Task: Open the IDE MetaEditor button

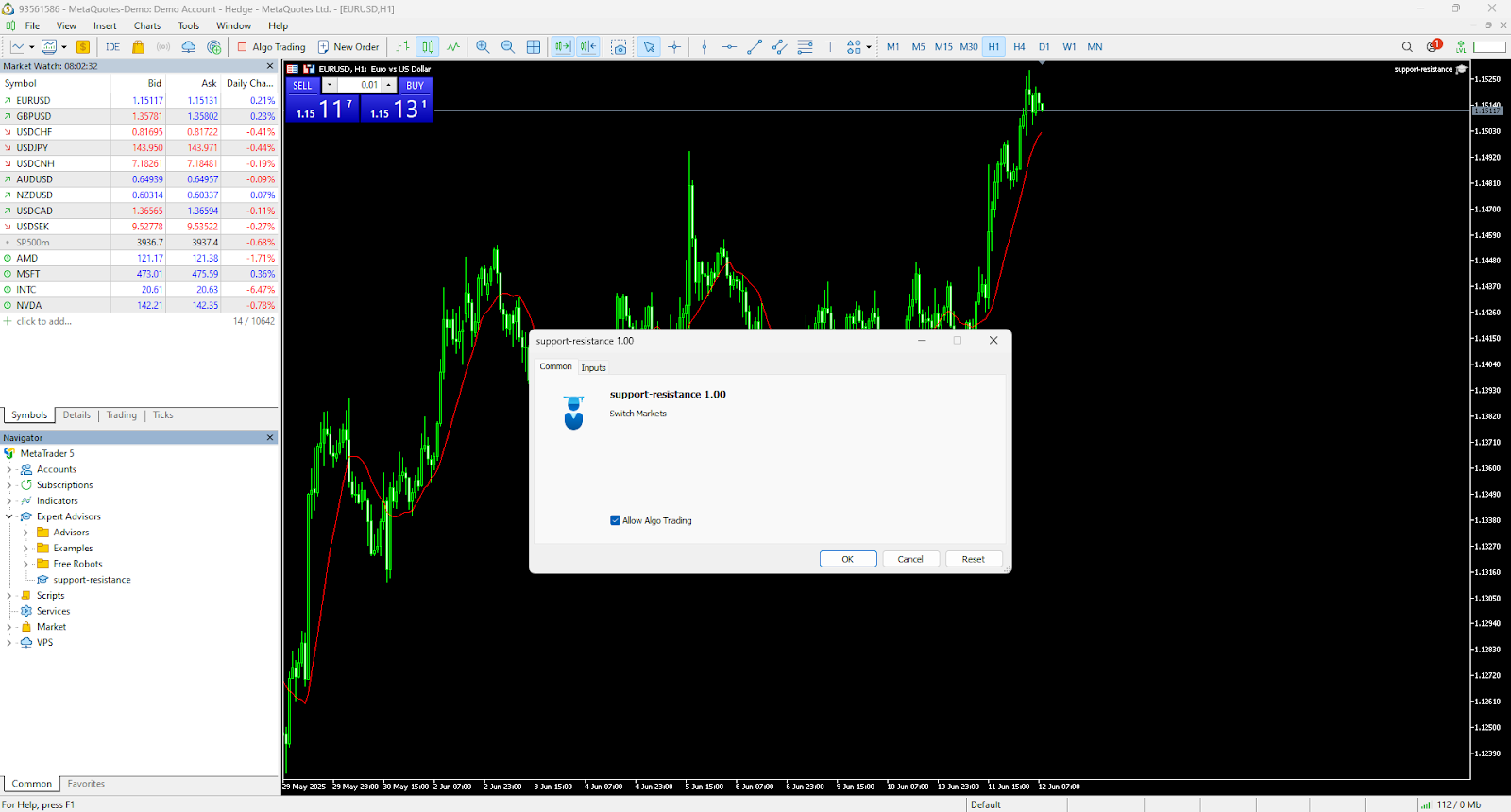Action: pyautogui.click(x=112, y=47)
